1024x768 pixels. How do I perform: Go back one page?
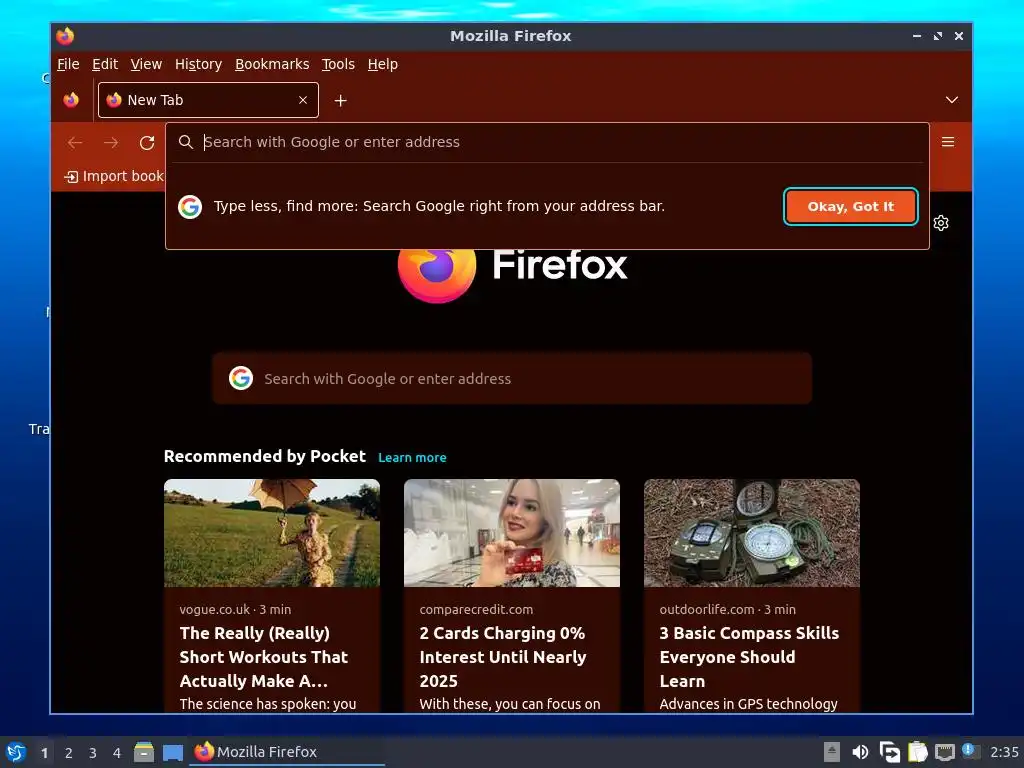coord(75,142)
